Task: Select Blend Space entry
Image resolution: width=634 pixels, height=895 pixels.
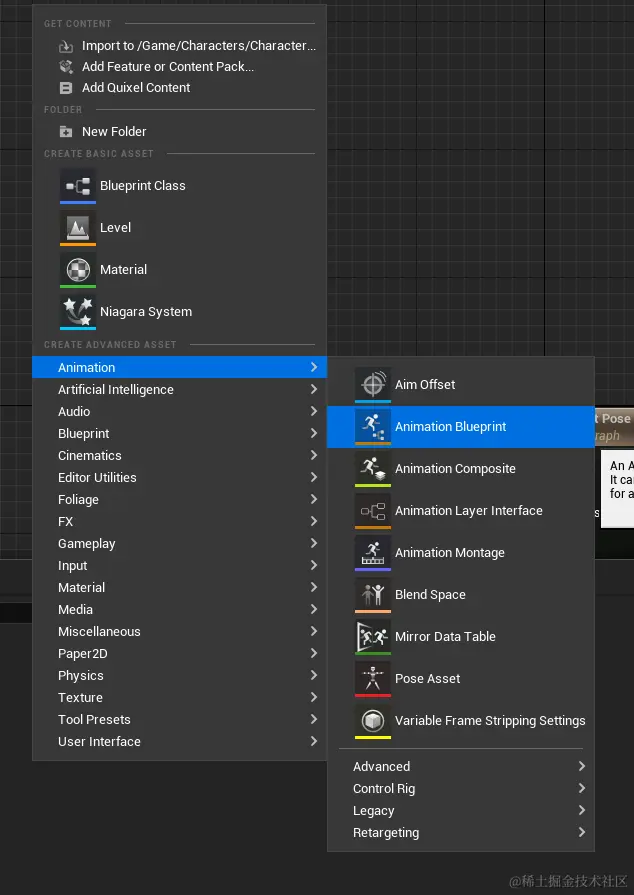Action: [461, 595]
